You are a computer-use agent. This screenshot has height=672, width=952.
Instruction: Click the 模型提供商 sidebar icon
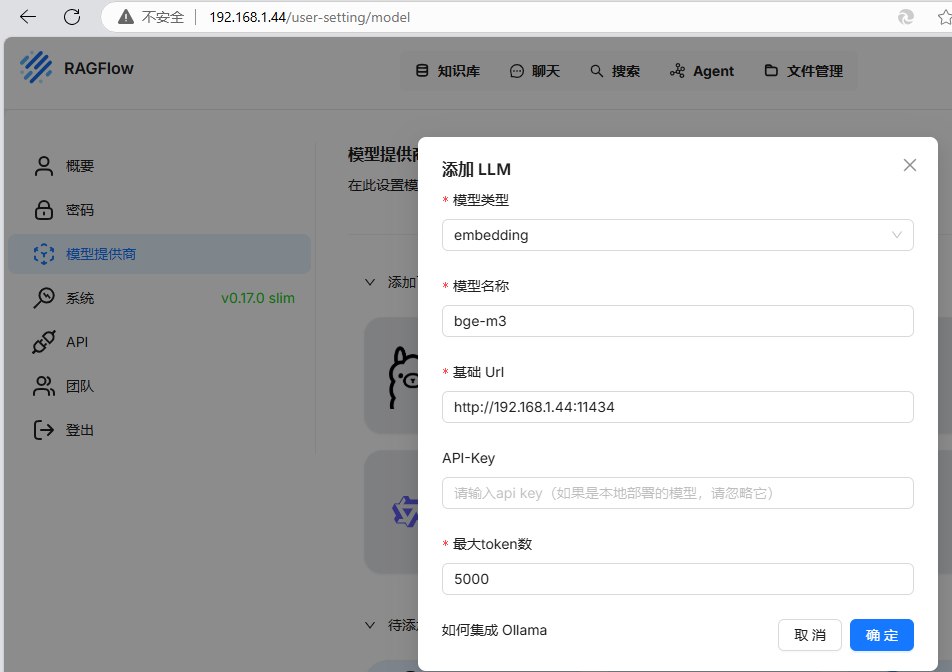point(43,253)
